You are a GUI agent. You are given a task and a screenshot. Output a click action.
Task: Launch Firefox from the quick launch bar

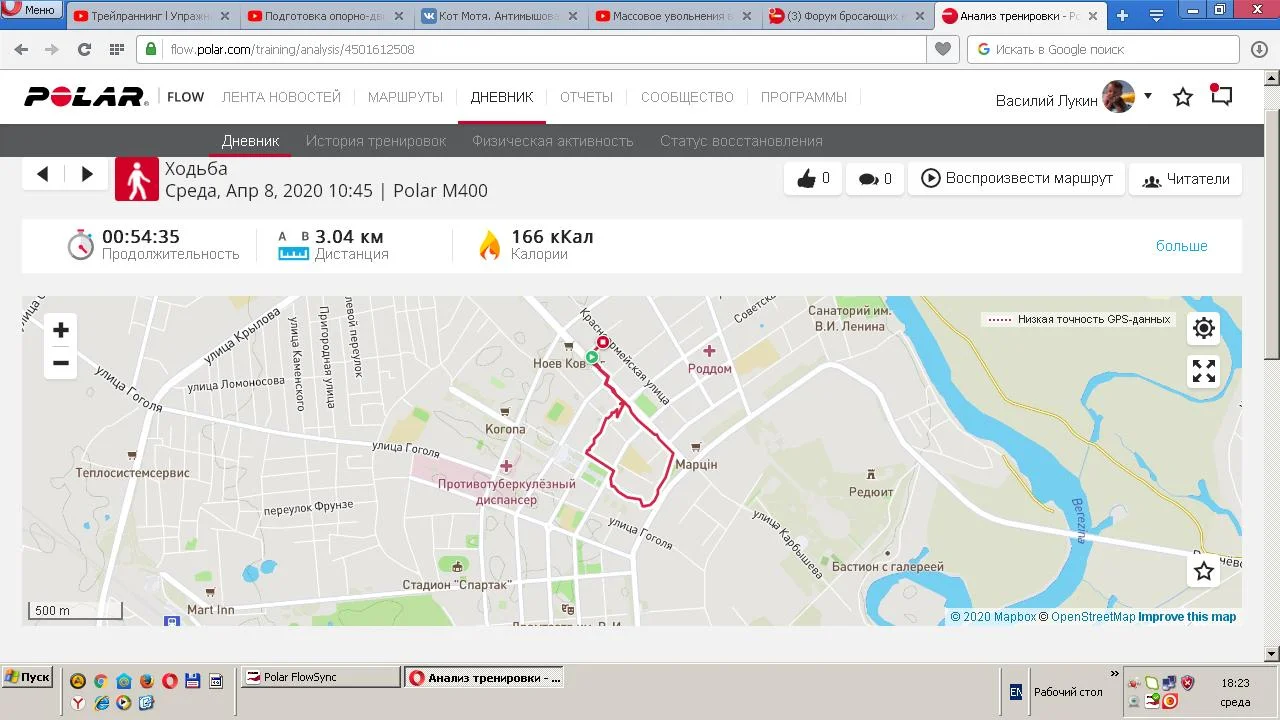coord(146,681)
